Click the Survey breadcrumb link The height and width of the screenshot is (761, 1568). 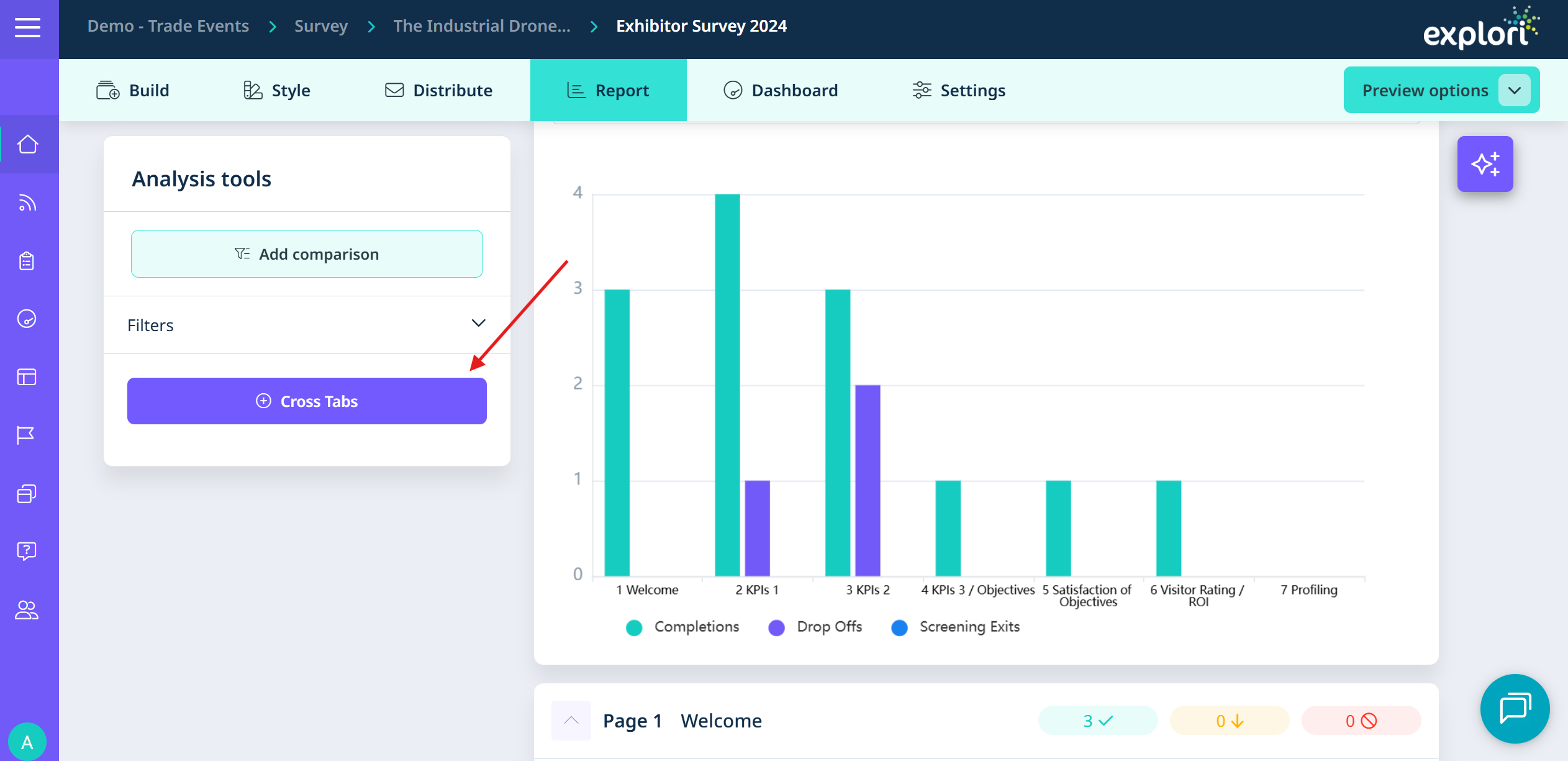320,26
